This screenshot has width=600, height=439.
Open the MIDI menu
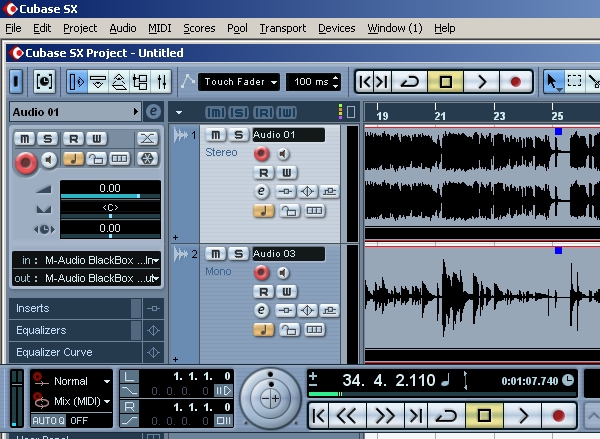click(x=160, y=28)
